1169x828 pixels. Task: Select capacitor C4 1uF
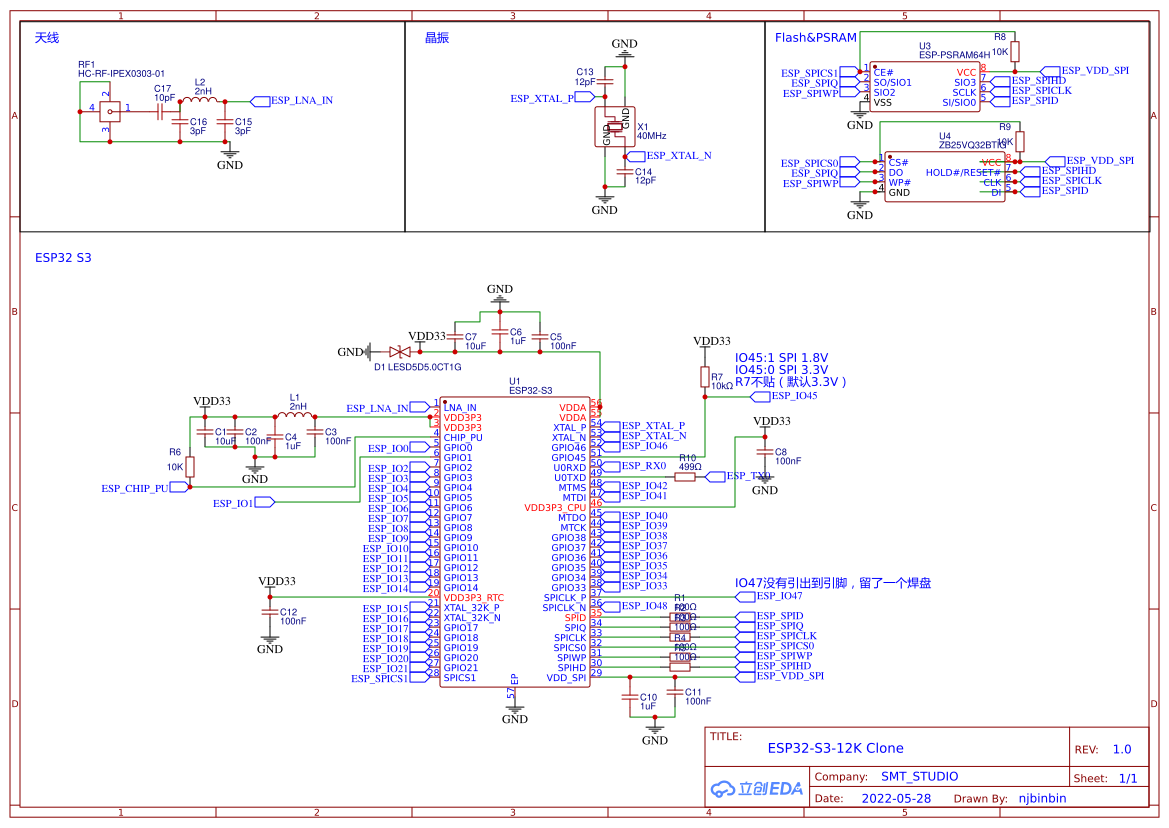coord(275,437)
